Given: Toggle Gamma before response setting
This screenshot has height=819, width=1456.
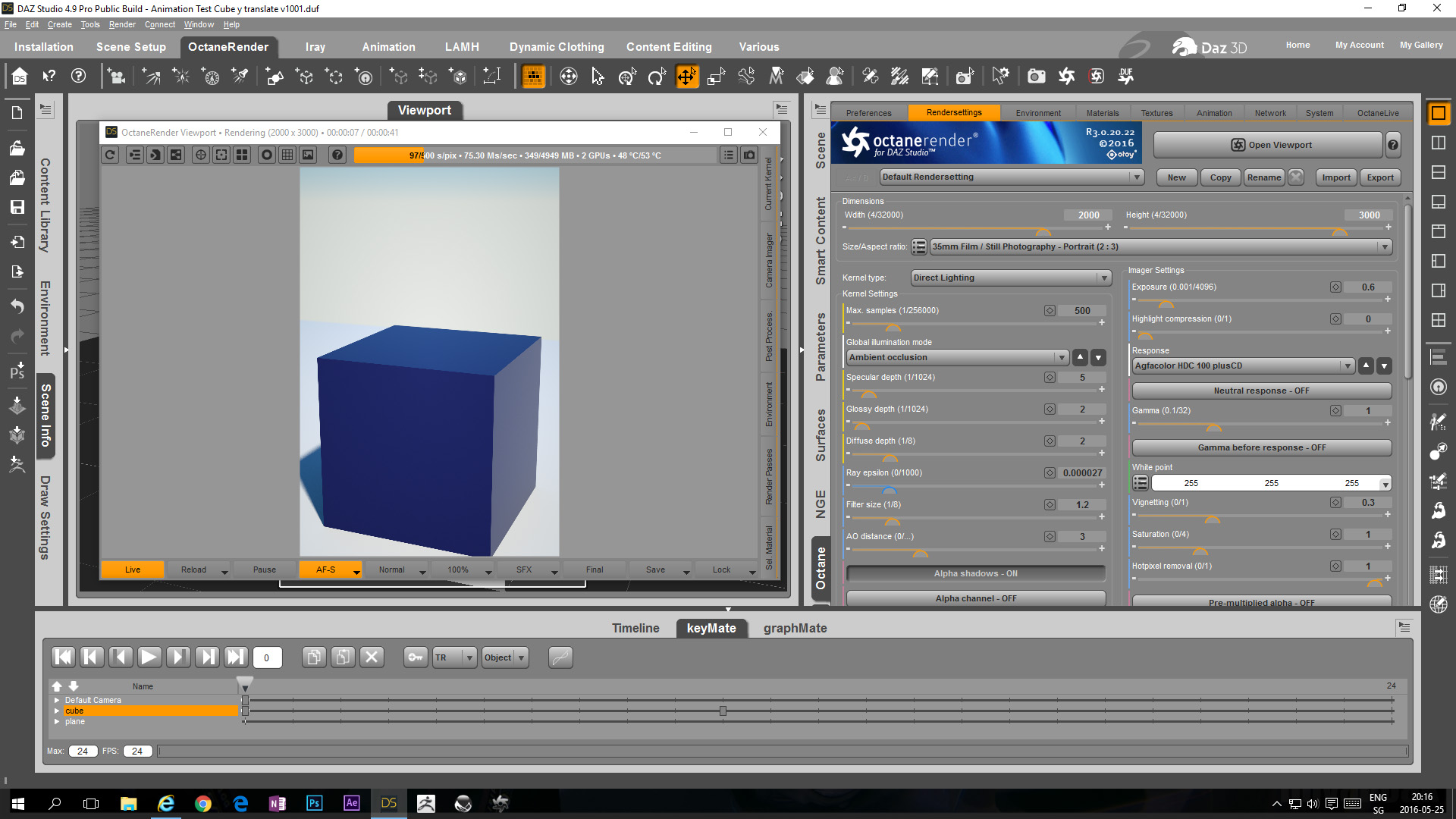Looking at the screenshot, I should click(x=1260, y=447).
